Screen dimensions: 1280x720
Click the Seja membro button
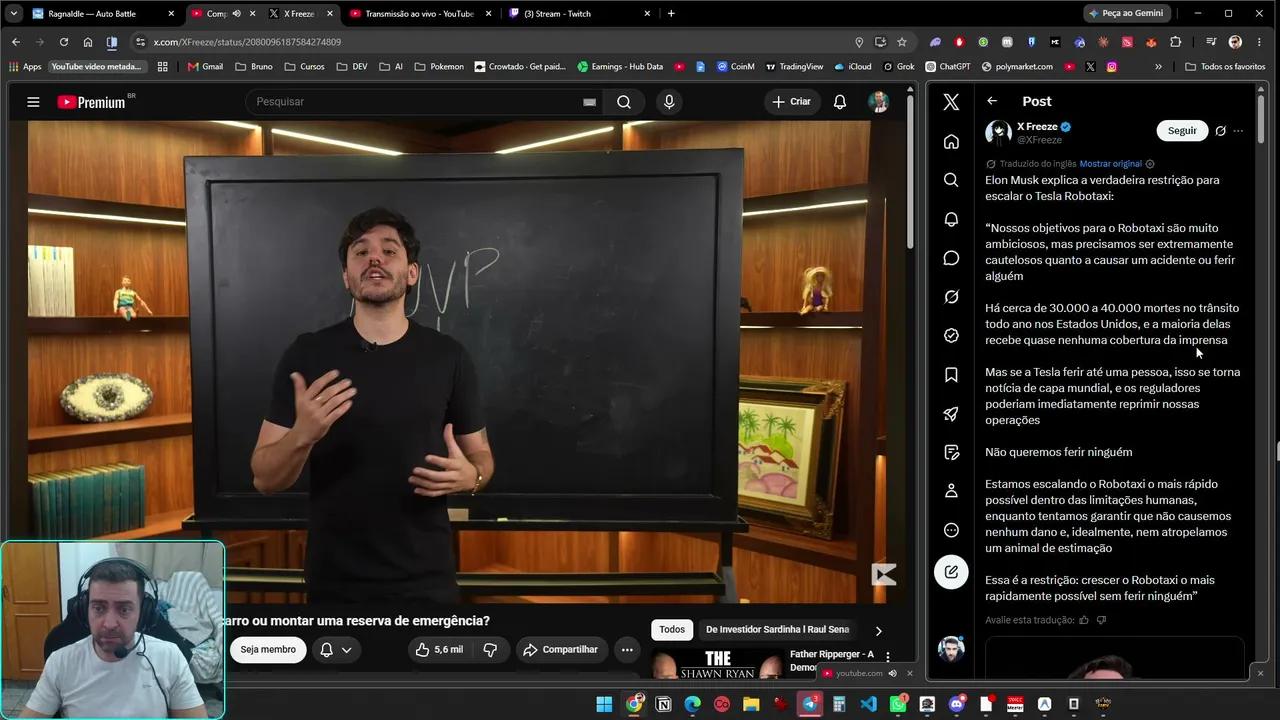(268, 650)
